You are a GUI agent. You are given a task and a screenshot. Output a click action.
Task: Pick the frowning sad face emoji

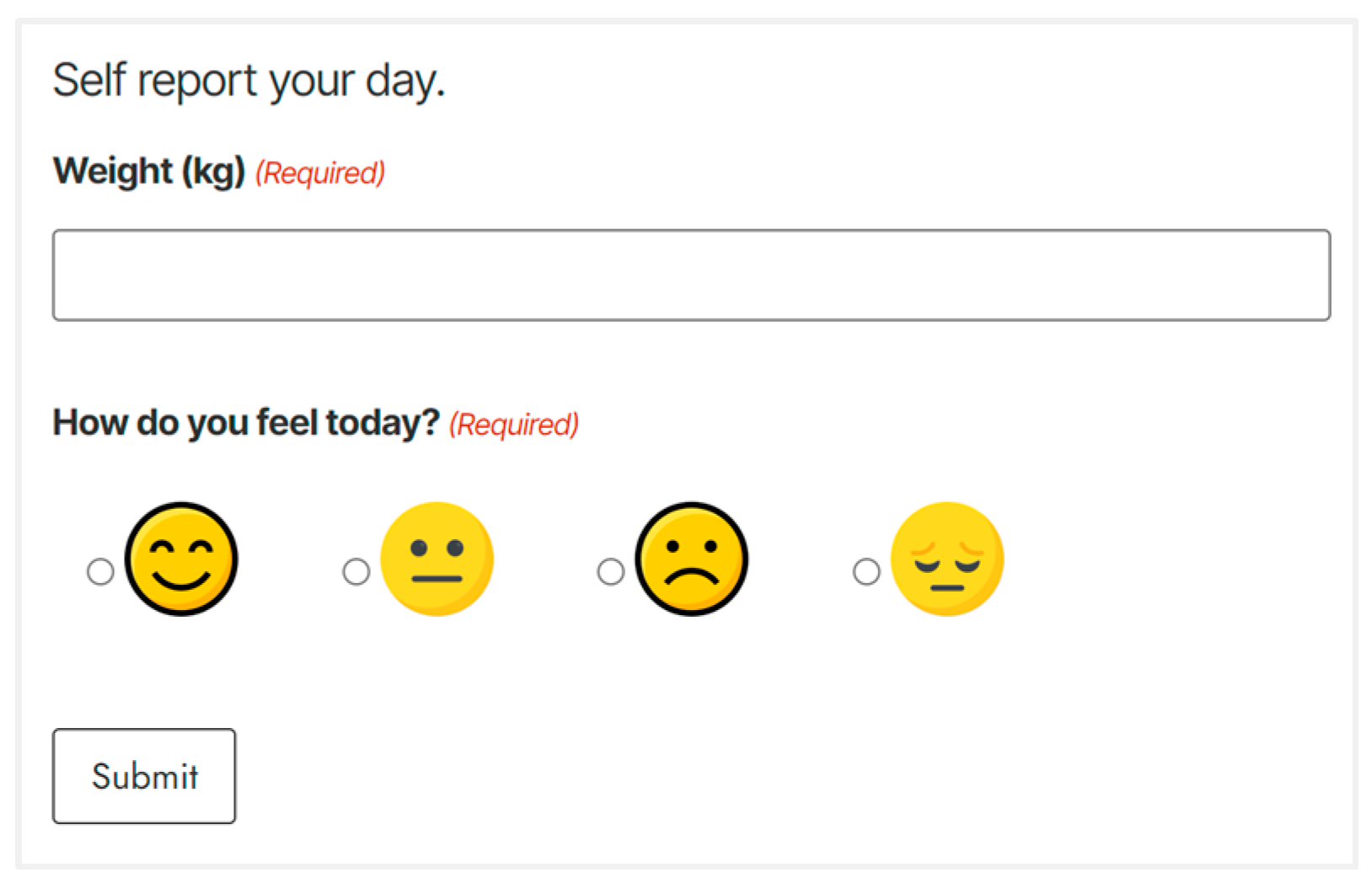coord(691,559)
